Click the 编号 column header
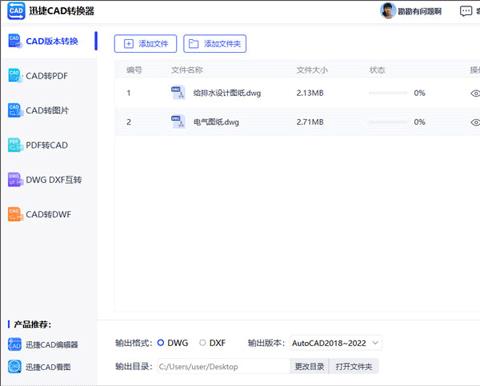480x386 pixels. 134,70
